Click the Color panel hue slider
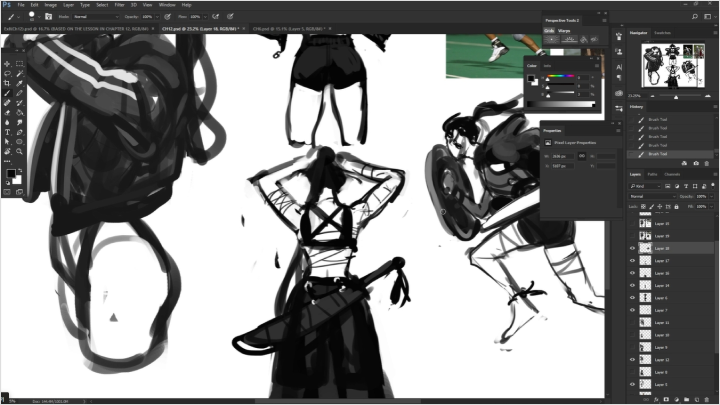This screenshot has width=720, height=405. 560,76
